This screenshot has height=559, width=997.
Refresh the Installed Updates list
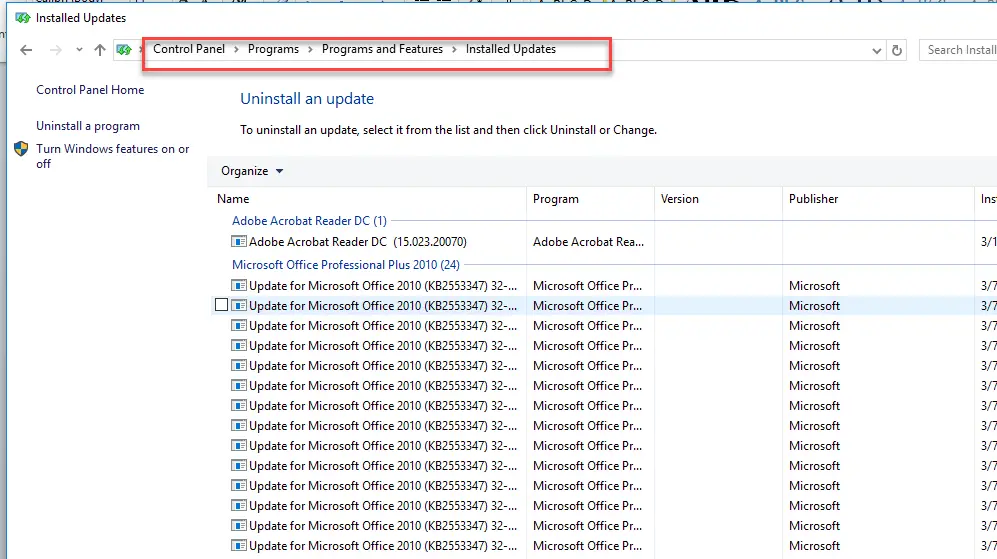click(897, 50)
